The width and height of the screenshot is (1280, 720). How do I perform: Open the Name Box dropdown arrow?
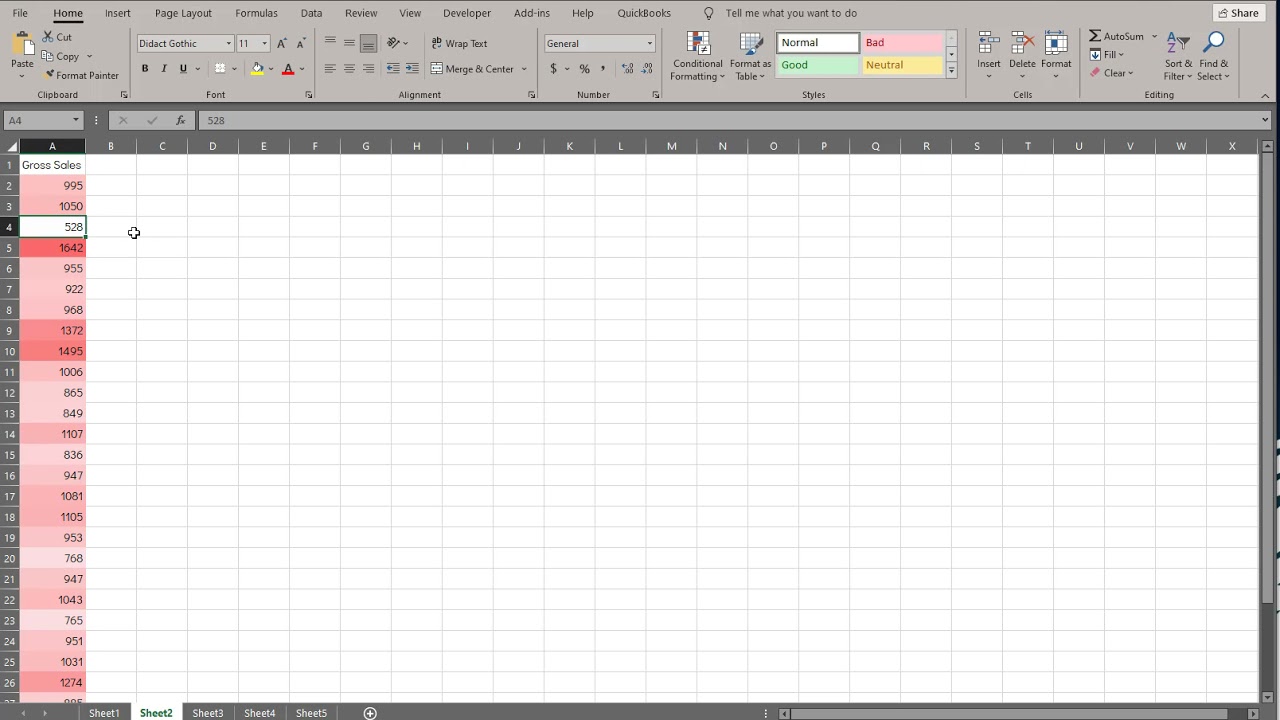[x=75, y=120]
